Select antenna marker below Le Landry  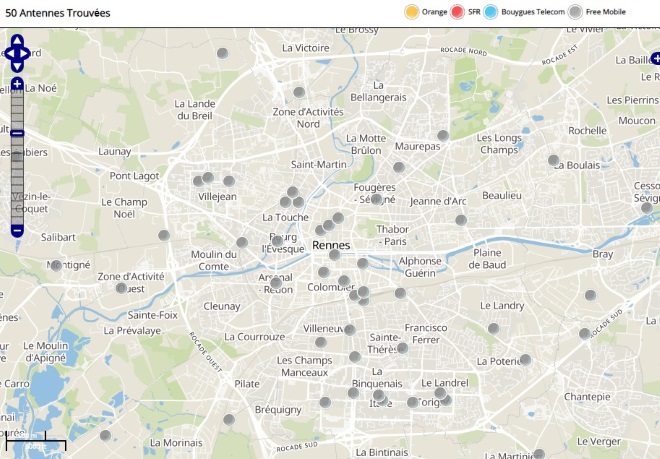click(493, 328)
